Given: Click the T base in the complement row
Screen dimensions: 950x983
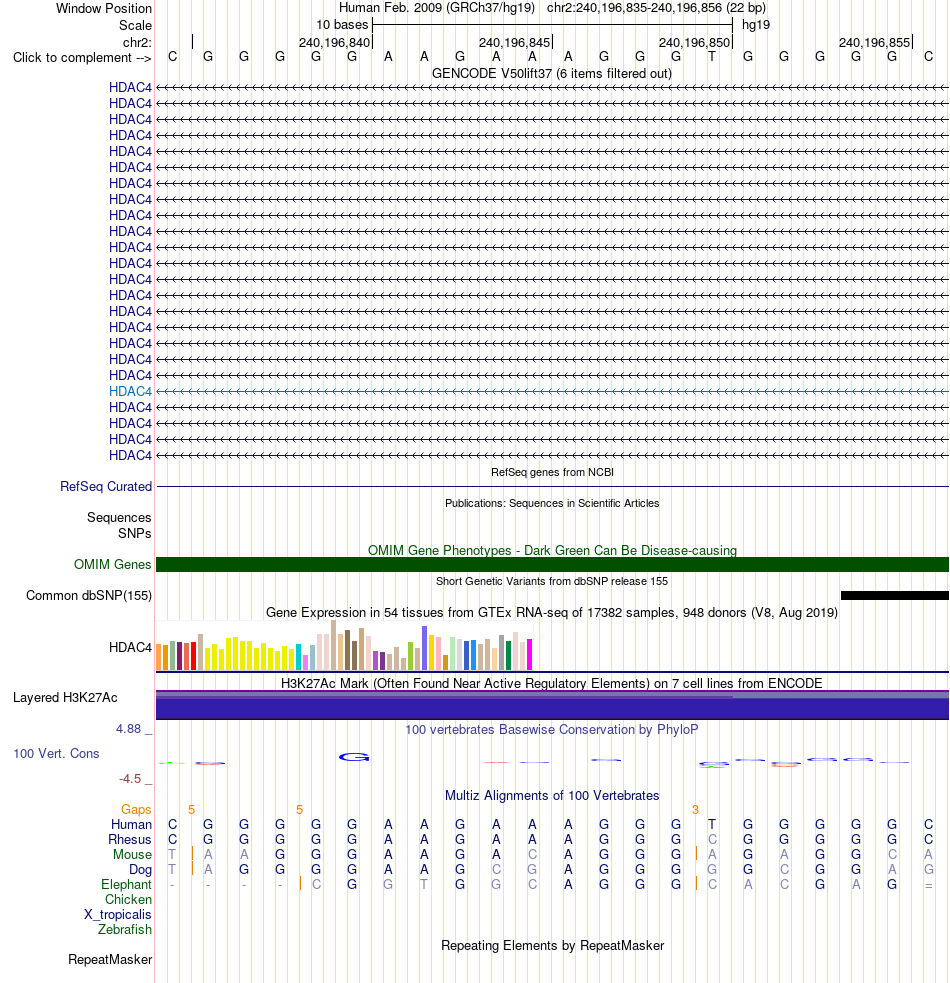Looking at the screenshot, I should (712, 57).
